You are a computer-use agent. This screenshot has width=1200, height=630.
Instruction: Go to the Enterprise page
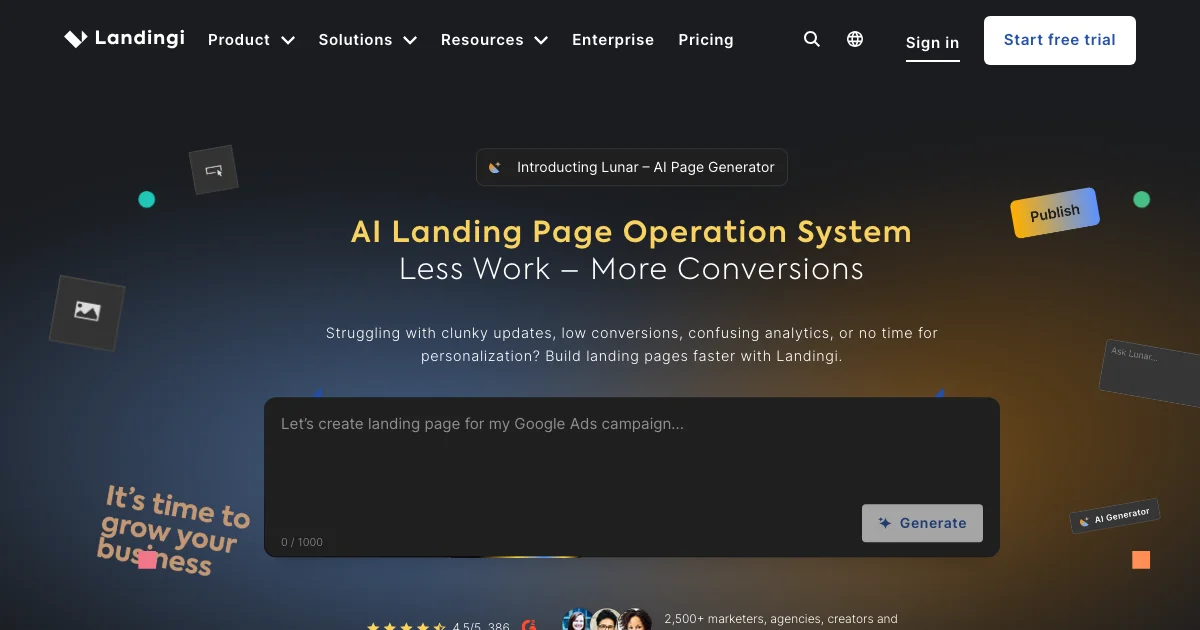coord(613,40)
